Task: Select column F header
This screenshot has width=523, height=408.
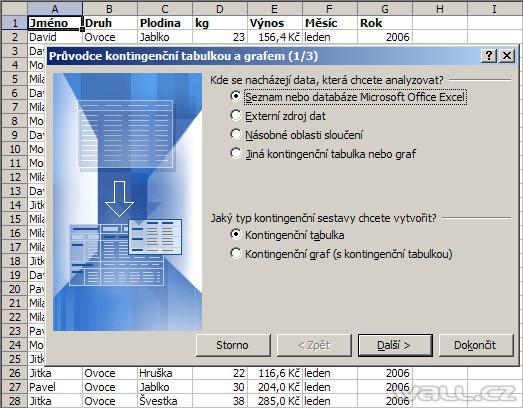Action: (330, 9)
